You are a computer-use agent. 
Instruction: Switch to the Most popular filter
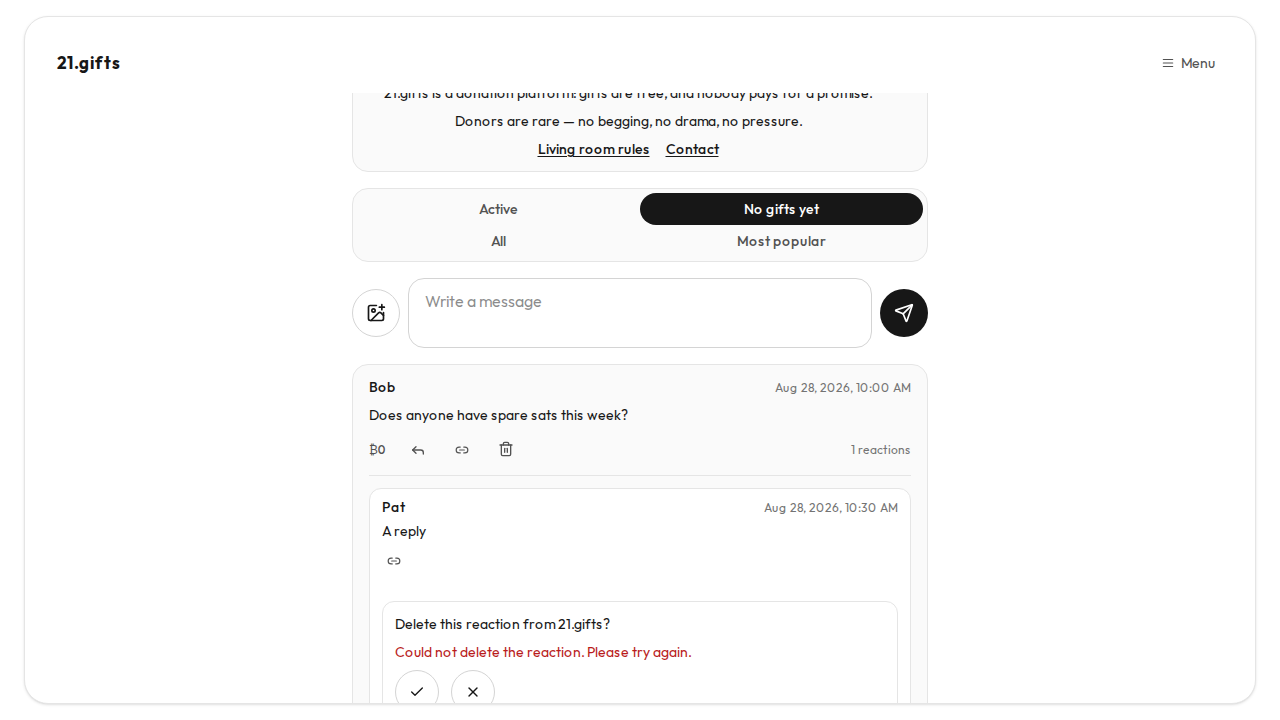pyautogui.click(x=781, y=241)
